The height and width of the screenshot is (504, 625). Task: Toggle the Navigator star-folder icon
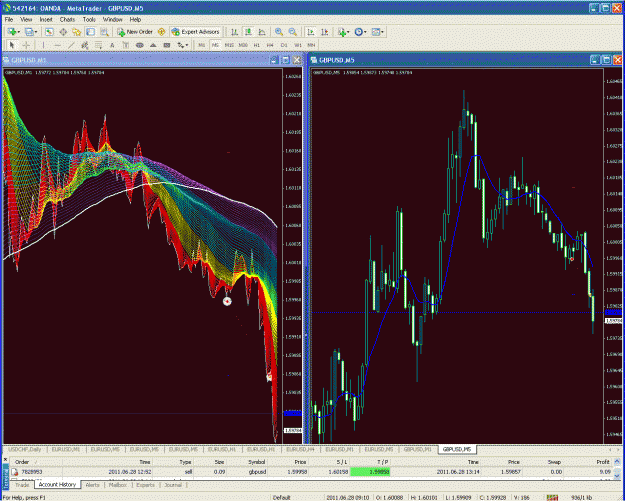pyautogui.click(x=77, y=32)
